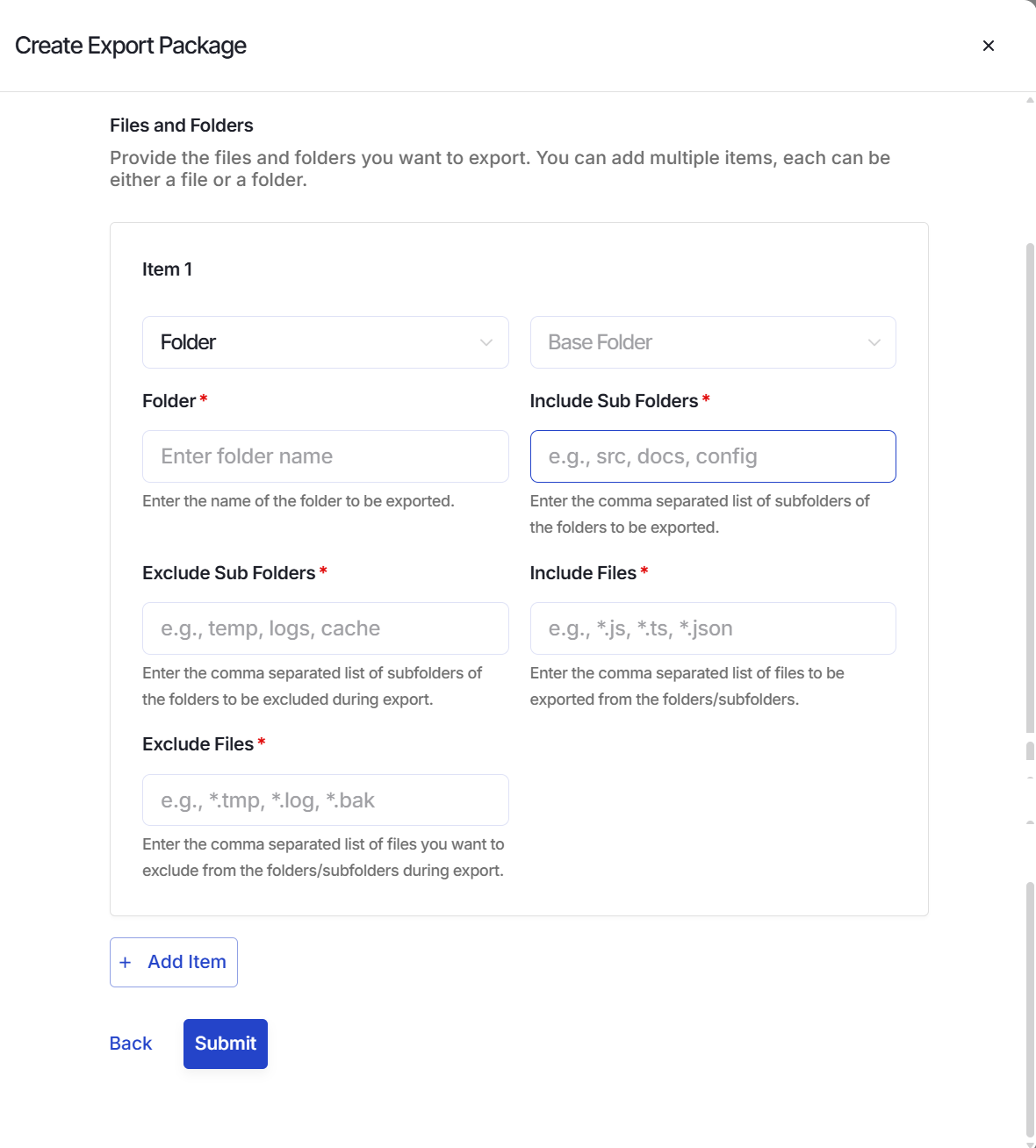
Task: Click the Exclude Sub Folders input
Action: (x=325, y=628)
